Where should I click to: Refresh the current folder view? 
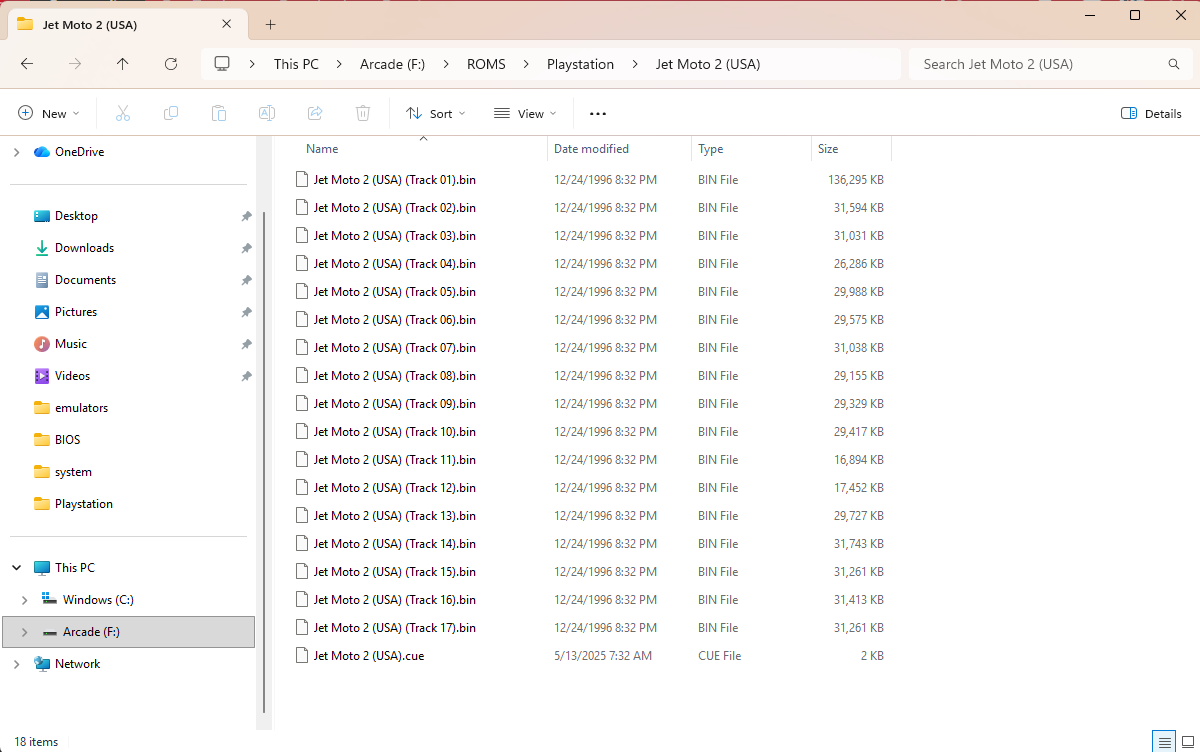pyautogui.click(x=171, y=64)
